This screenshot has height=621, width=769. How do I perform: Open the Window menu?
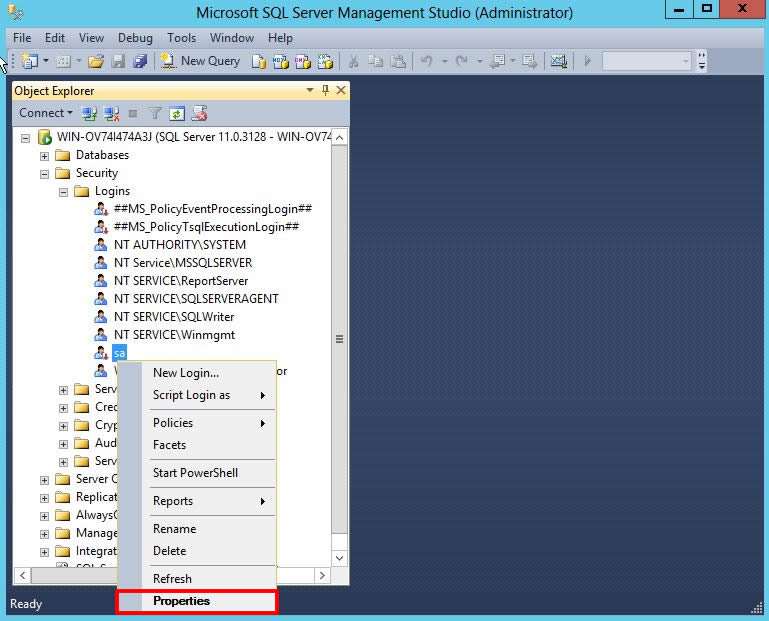232,38
